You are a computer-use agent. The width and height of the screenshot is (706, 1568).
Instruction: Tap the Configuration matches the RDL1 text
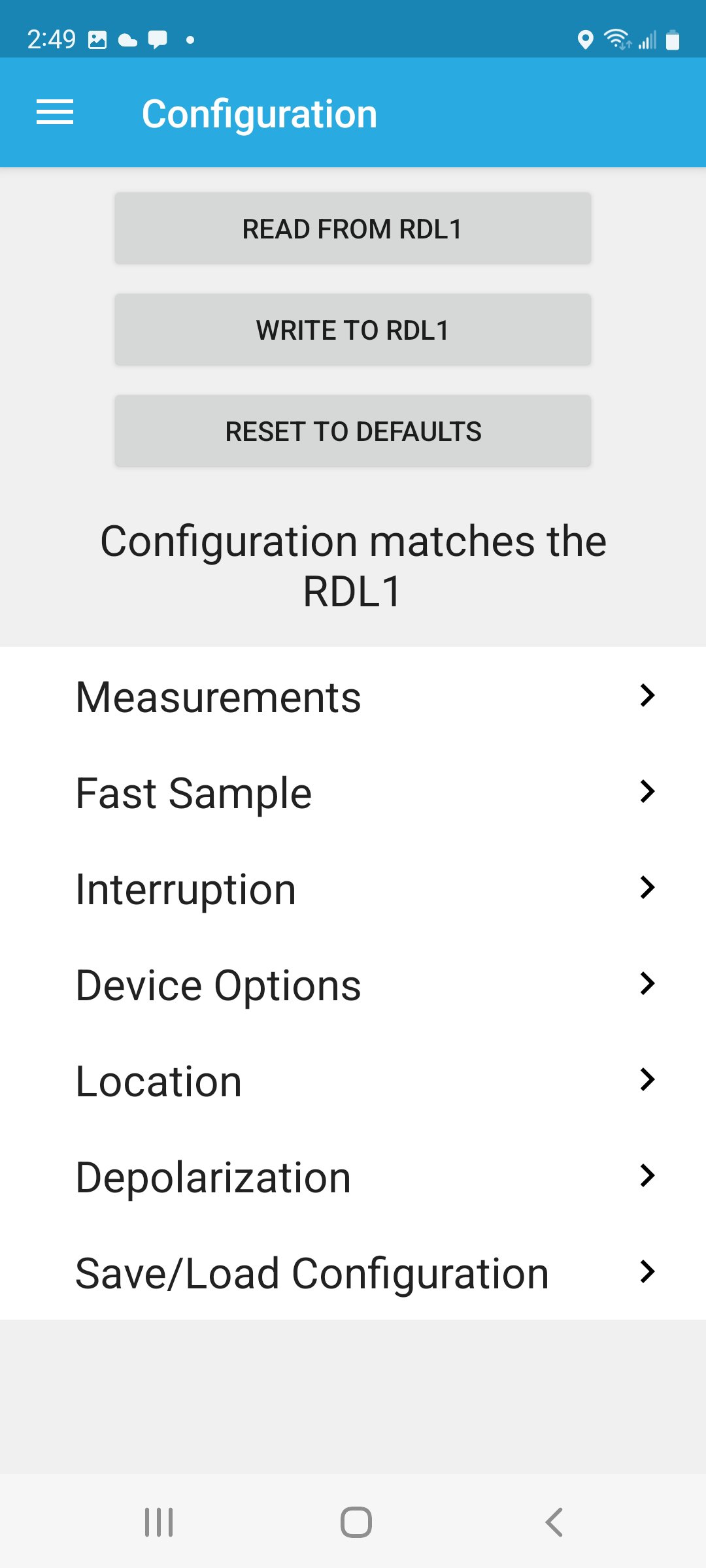pyautogui.click(x=353, y=566)
